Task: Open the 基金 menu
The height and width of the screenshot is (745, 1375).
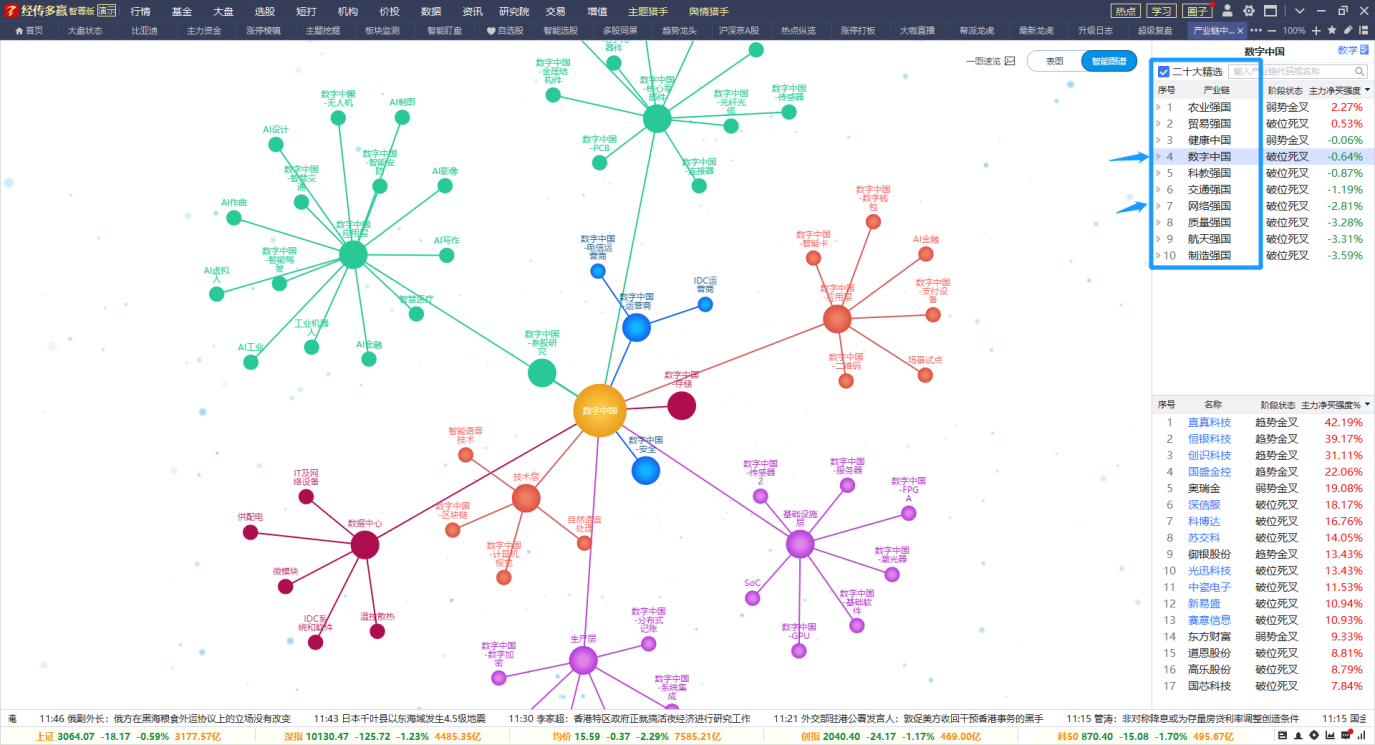Action: 182,11
